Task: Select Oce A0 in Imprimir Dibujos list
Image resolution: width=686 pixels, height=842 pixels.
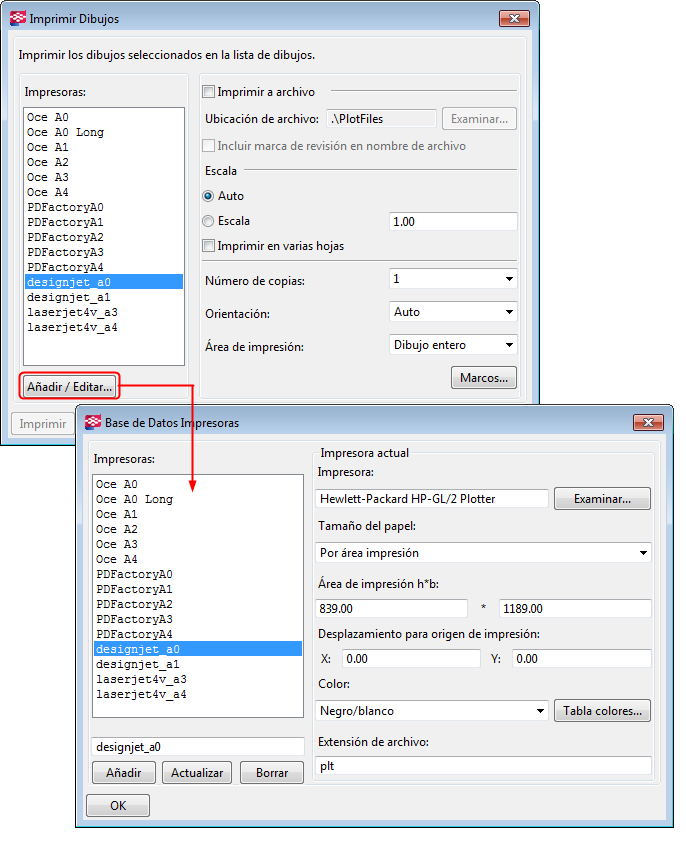Action: pos(104,117)
